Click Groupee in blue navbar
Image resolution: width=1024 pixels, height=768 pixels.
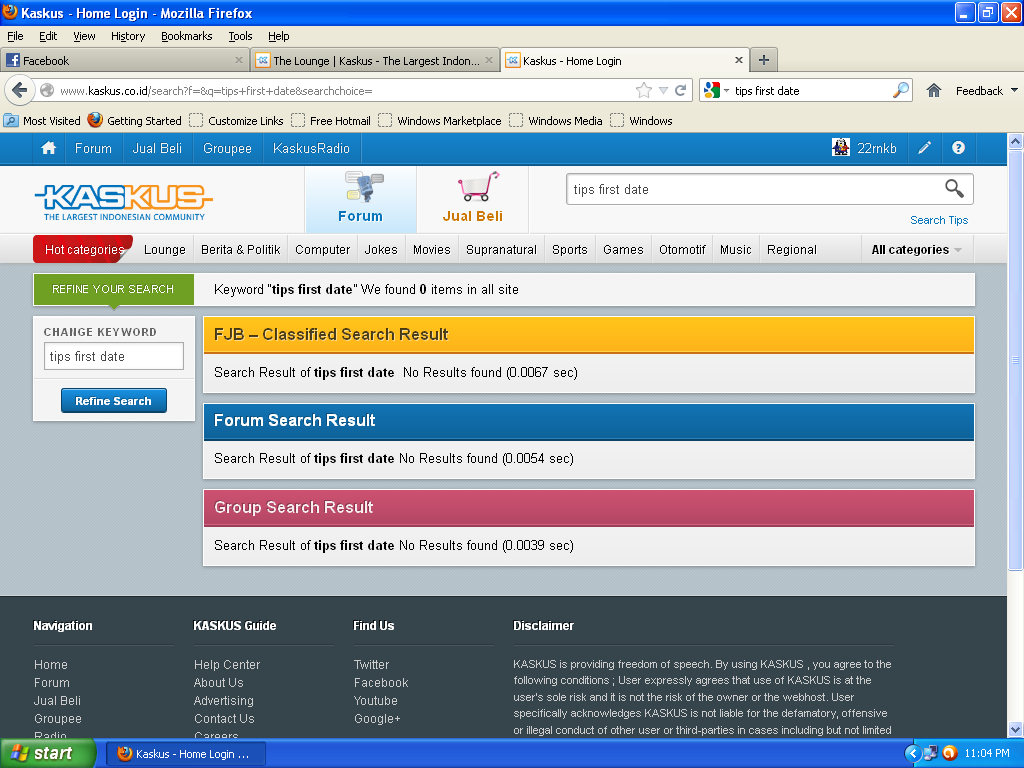pos(227,148)
